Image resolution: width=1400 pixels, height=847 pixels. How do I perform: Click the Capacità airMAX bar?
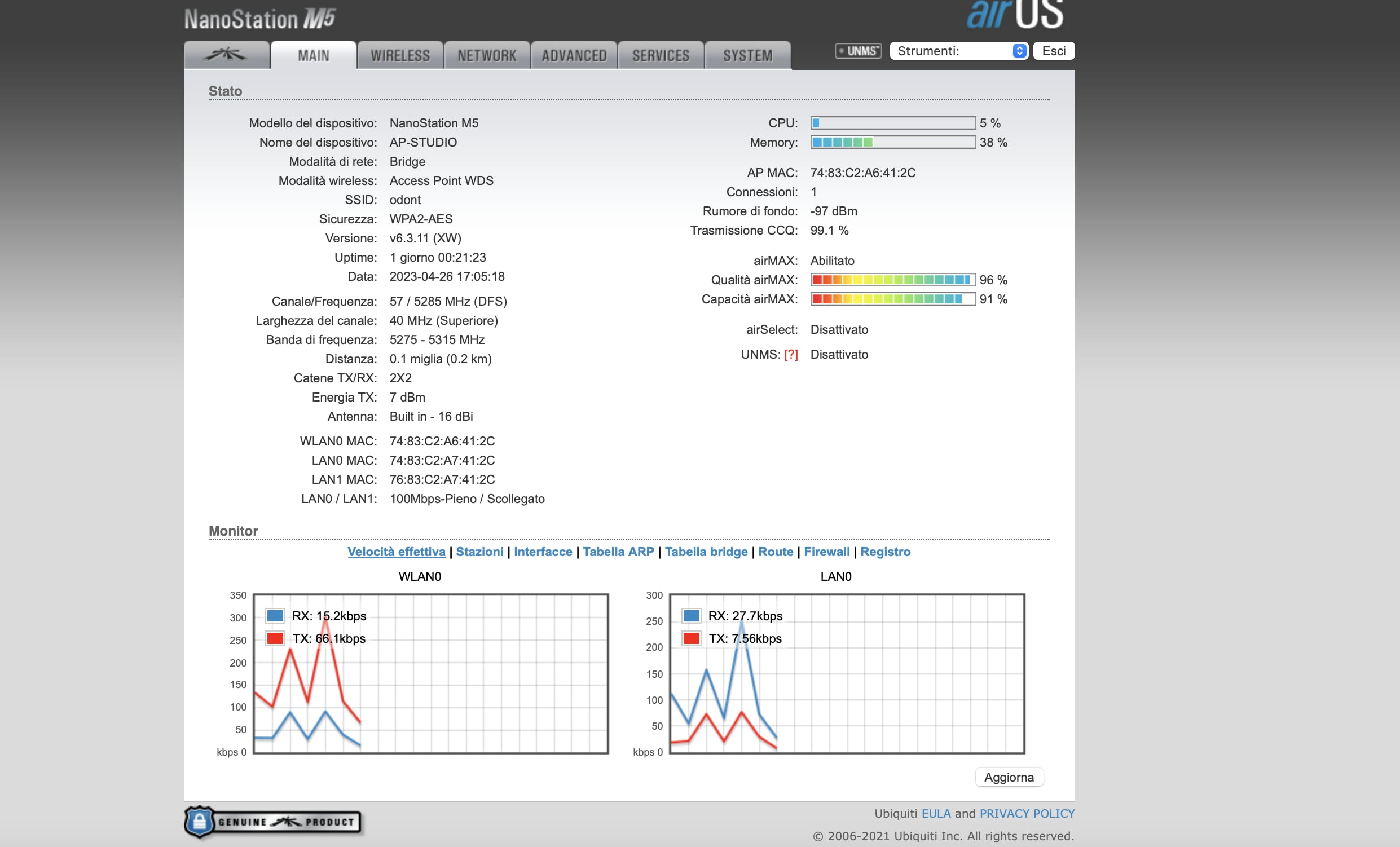[893, 299]
